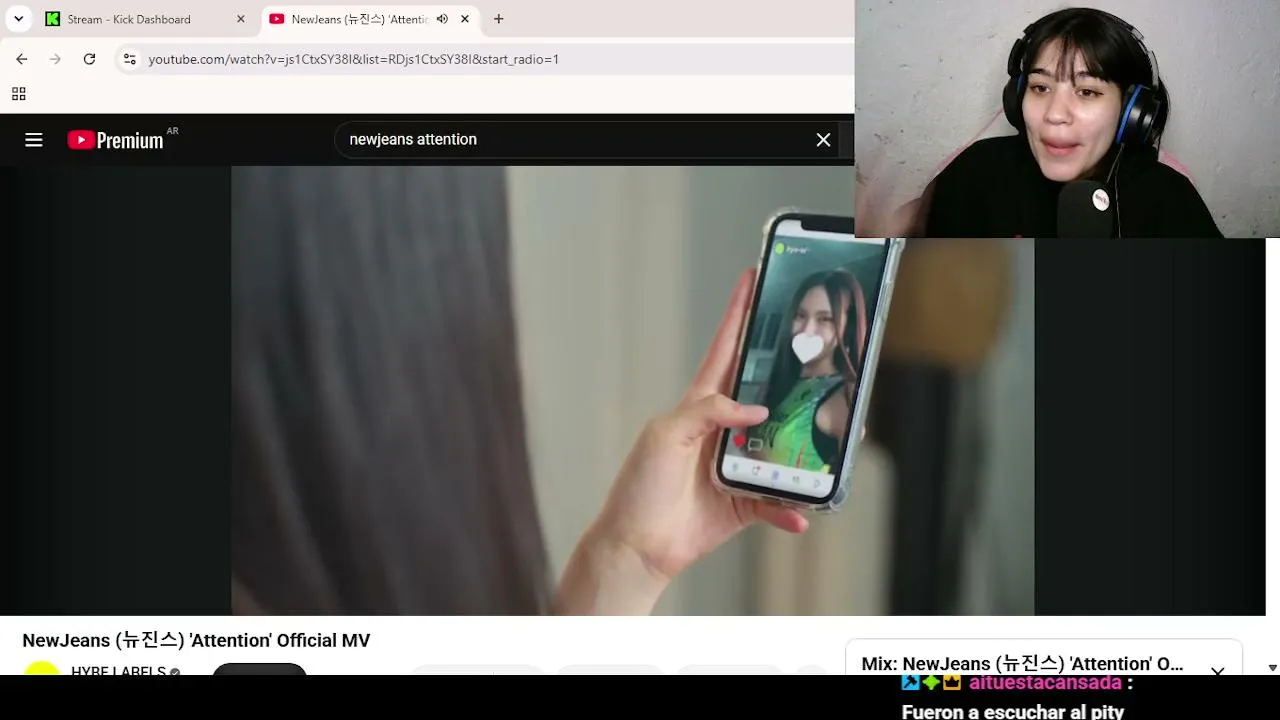
Task: Close the NewJeans 'Attention' tab
Action: point(464,19)
